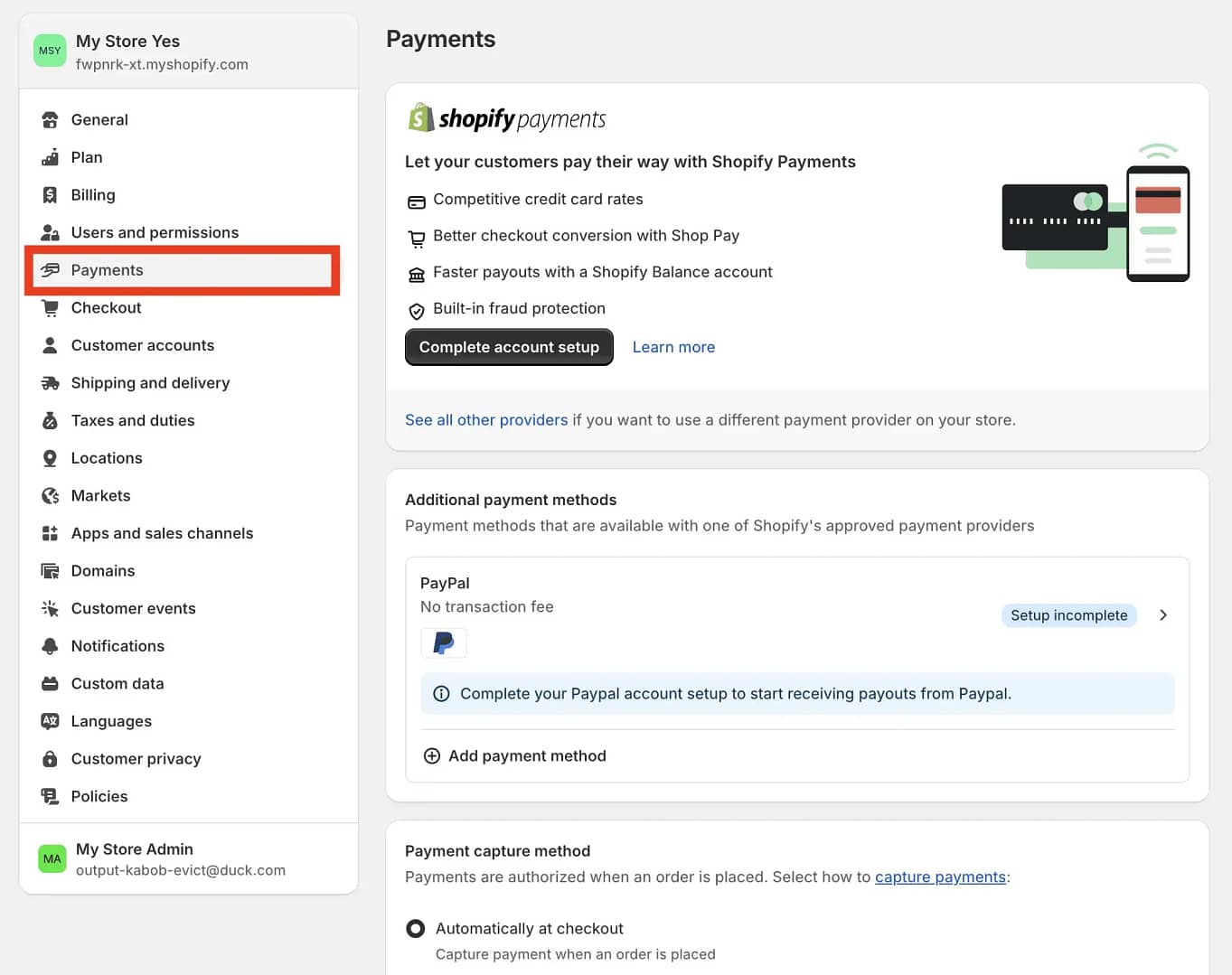Screen dimensions: 1232x975
Task: Click the info icon in PayPal notice
Action: pyautogui.click(x=441, y=694)
